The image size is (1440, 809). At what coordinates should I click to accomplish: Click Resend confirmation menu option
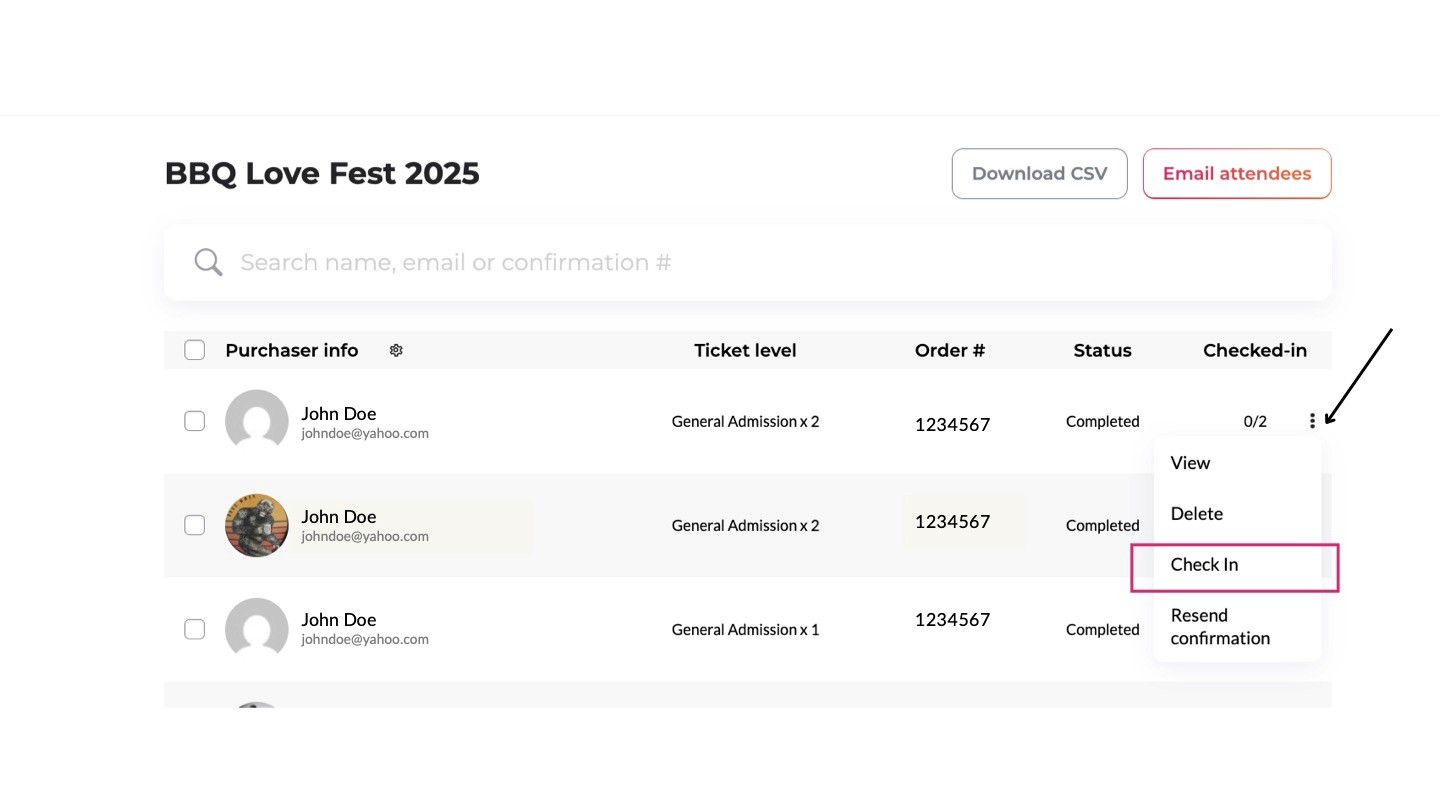pyautogui.click(x=1220, y=627)
